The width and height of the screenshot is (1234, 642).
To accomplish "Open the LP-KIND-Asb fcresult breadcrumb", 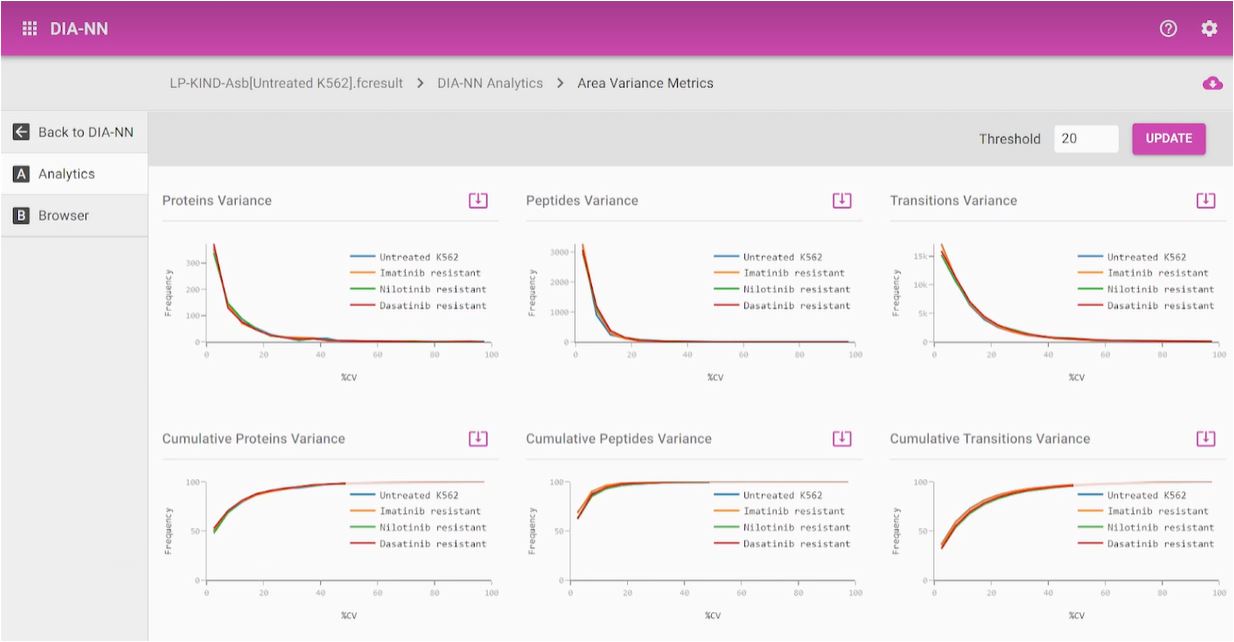I will pyautogui.click(x=286, y=83).
